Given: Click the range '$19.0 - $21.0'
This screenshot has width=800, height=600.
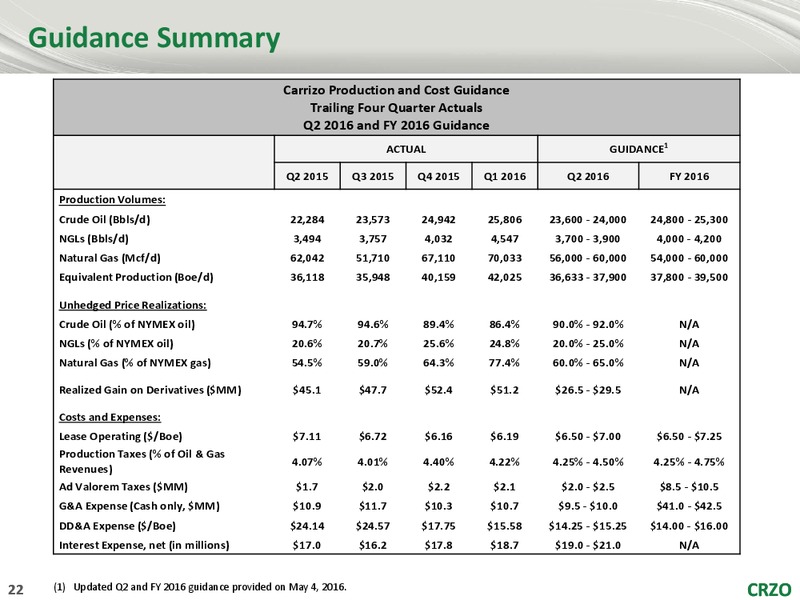Looking at the screenshot, I should click(588, 546).
